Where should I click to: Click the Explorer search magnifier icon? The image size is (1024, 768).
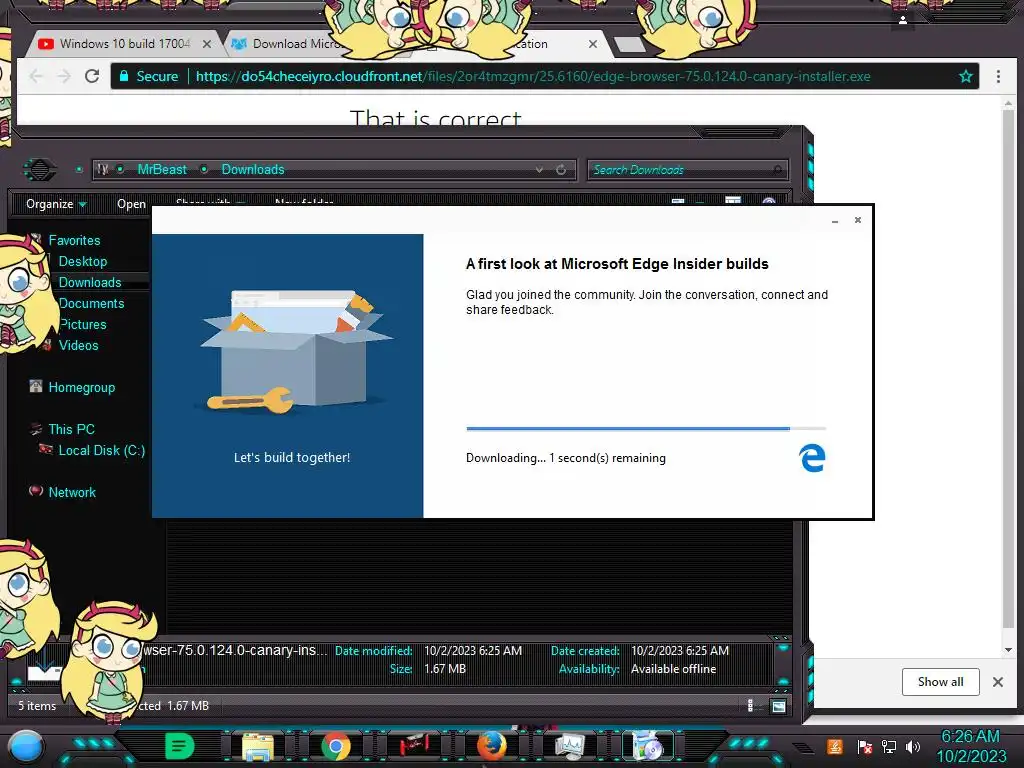pos(777,170)
